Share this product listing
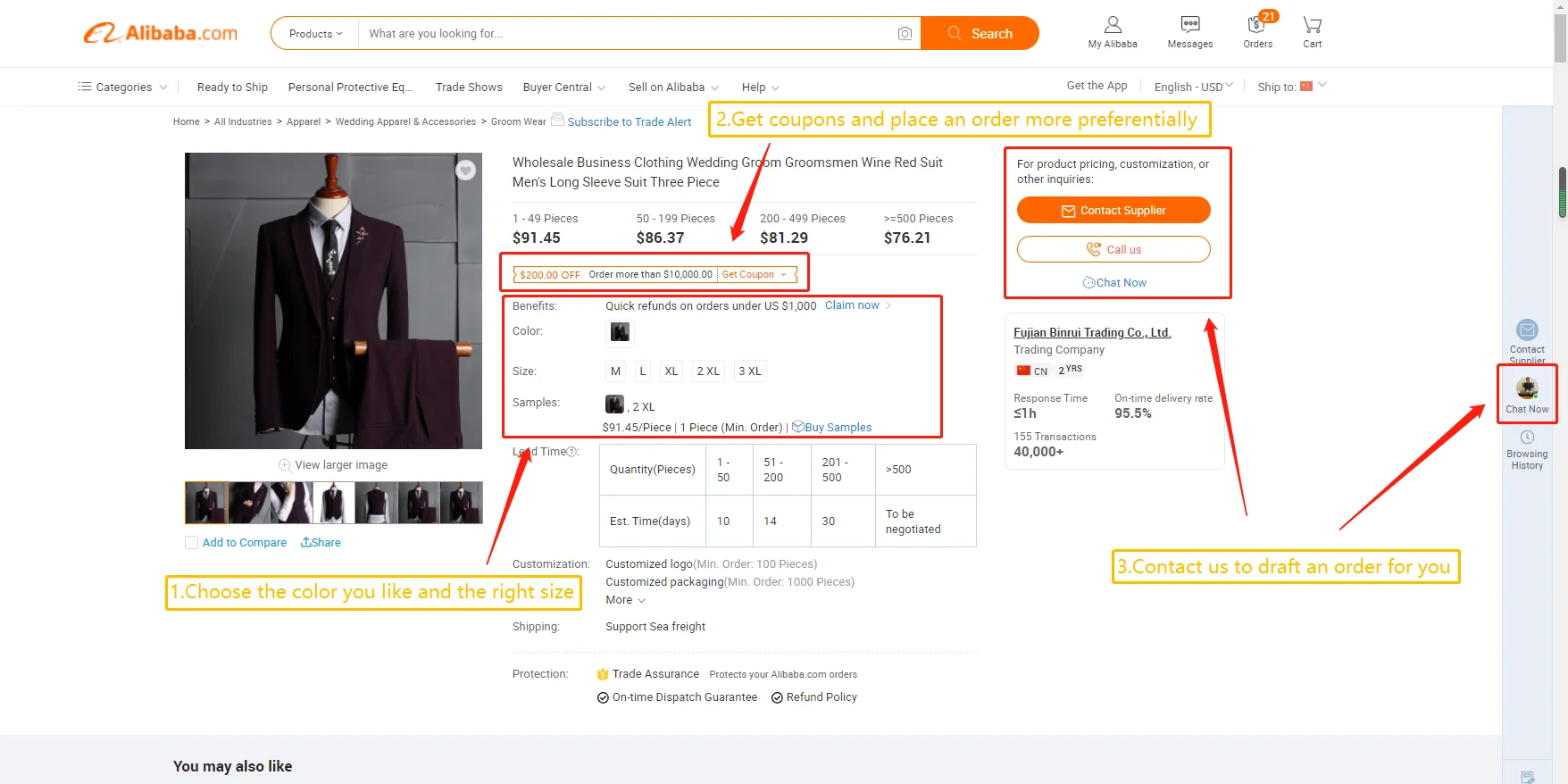Screen dimensions: 1568x784 click(x=321, y=543)
